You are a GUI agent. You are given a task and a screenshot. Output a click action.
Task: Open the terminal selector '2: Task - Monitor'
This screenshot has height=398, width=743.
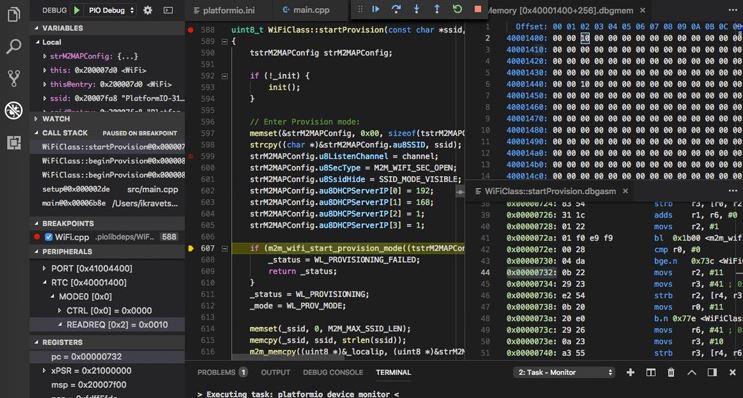[x=564, y=372]
